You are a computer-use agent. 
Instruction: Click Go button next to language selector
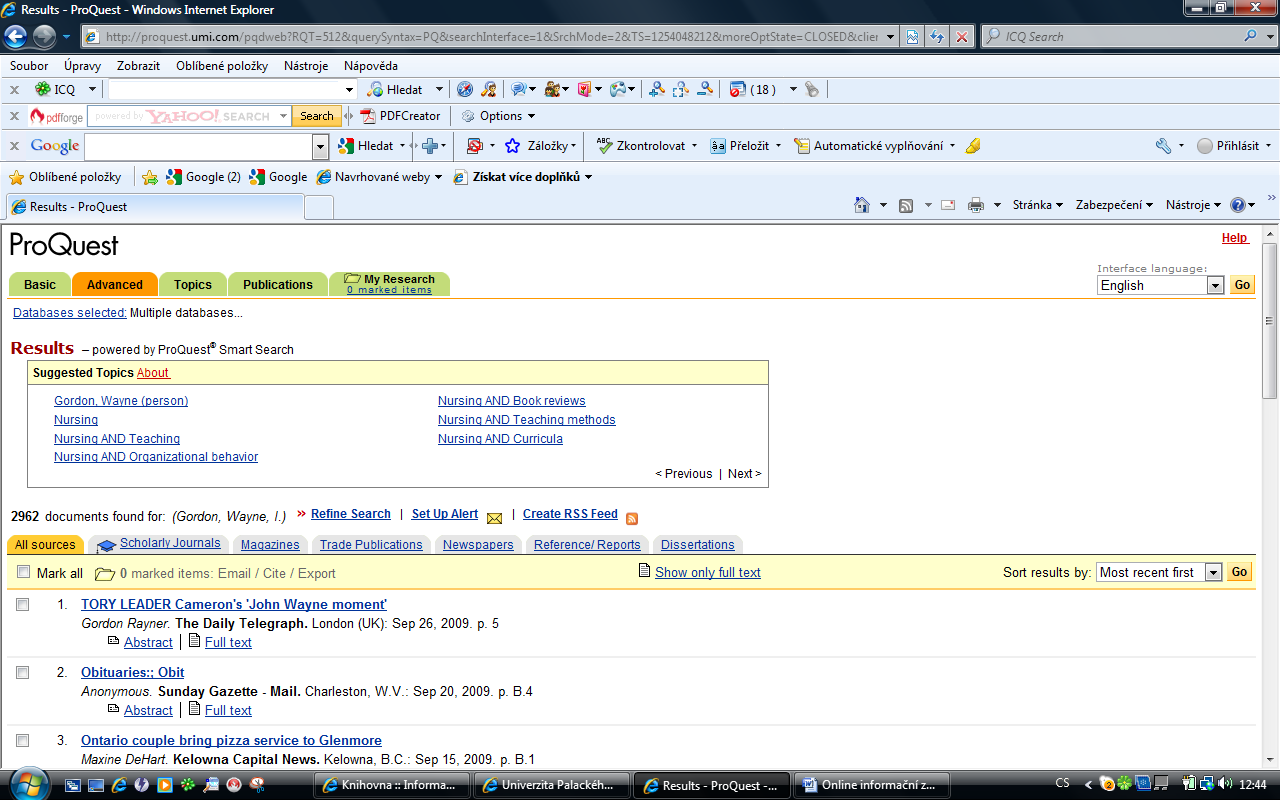[x=1242, y=285]
